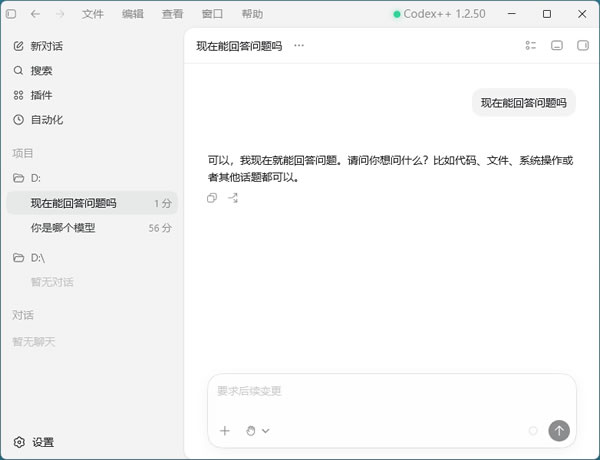Click the fork arrows icon under the reply
This screenshot has width=600, height=460.
[233, 198]
